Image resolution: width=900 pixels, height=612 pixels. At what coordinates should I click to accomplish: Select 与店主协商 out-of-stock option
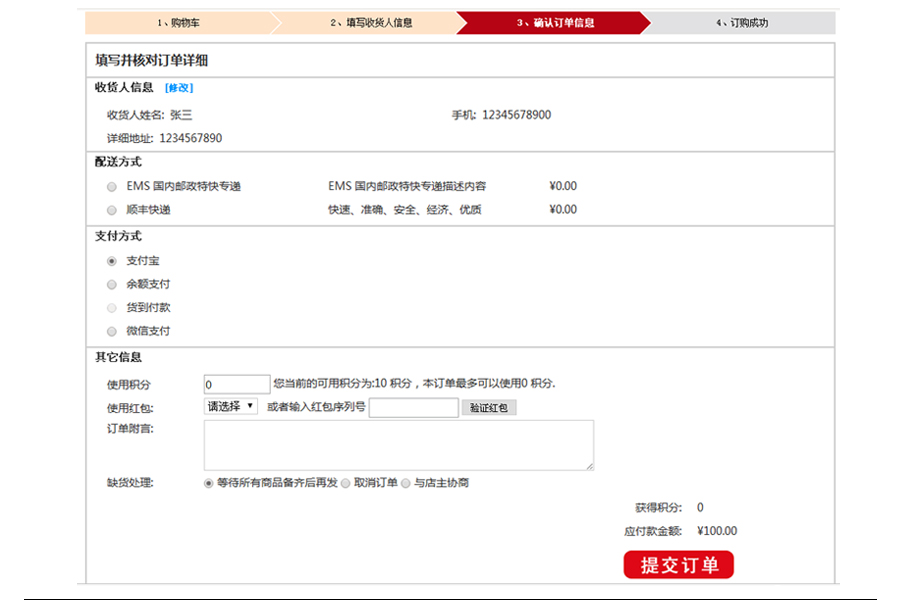click(406, 483)
